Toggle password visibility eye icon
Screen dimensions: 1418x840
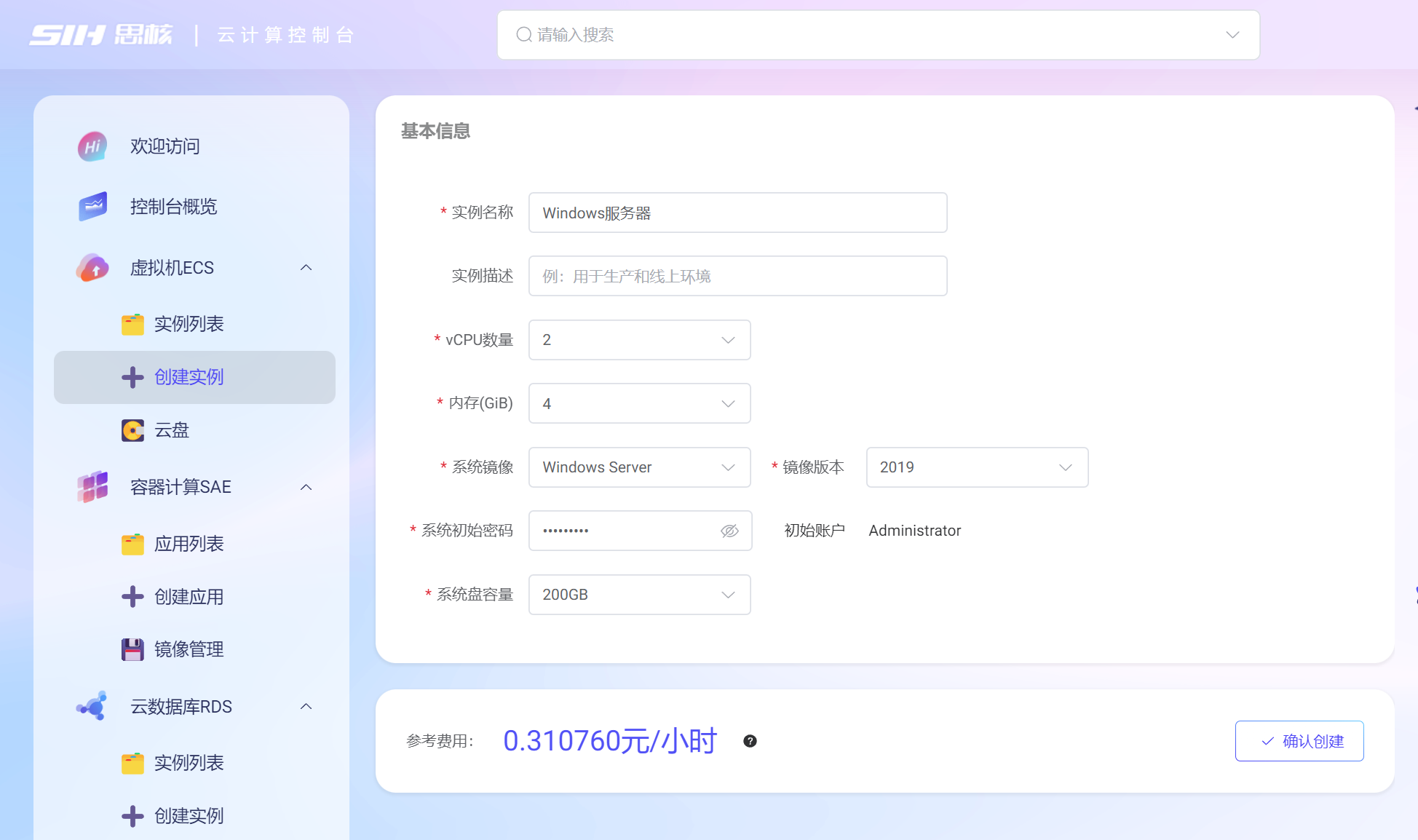point(729,531)
